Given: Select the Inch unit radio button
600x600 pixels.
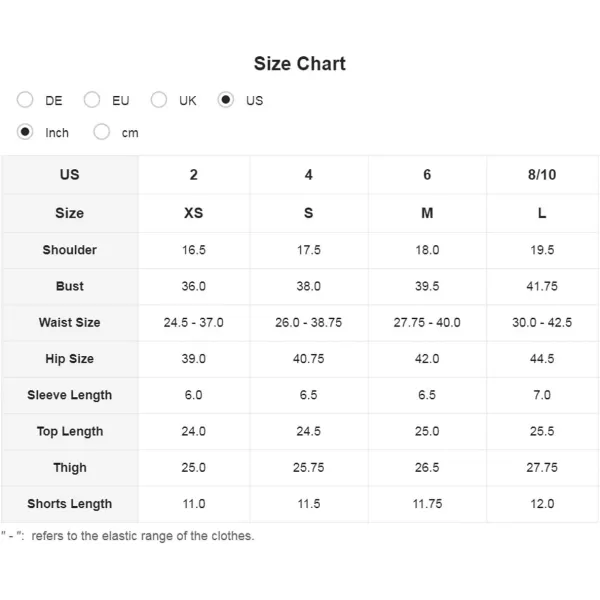Looking at the screenshot, I should click(x=25, y=132).
